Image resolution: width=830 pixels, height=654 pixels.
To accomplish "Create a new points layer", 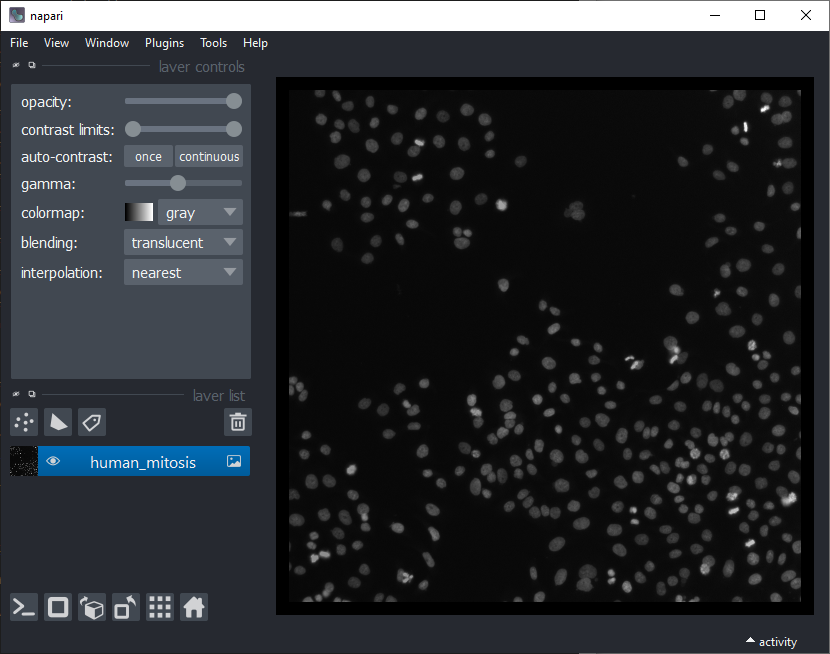I will tap(24, 422).
